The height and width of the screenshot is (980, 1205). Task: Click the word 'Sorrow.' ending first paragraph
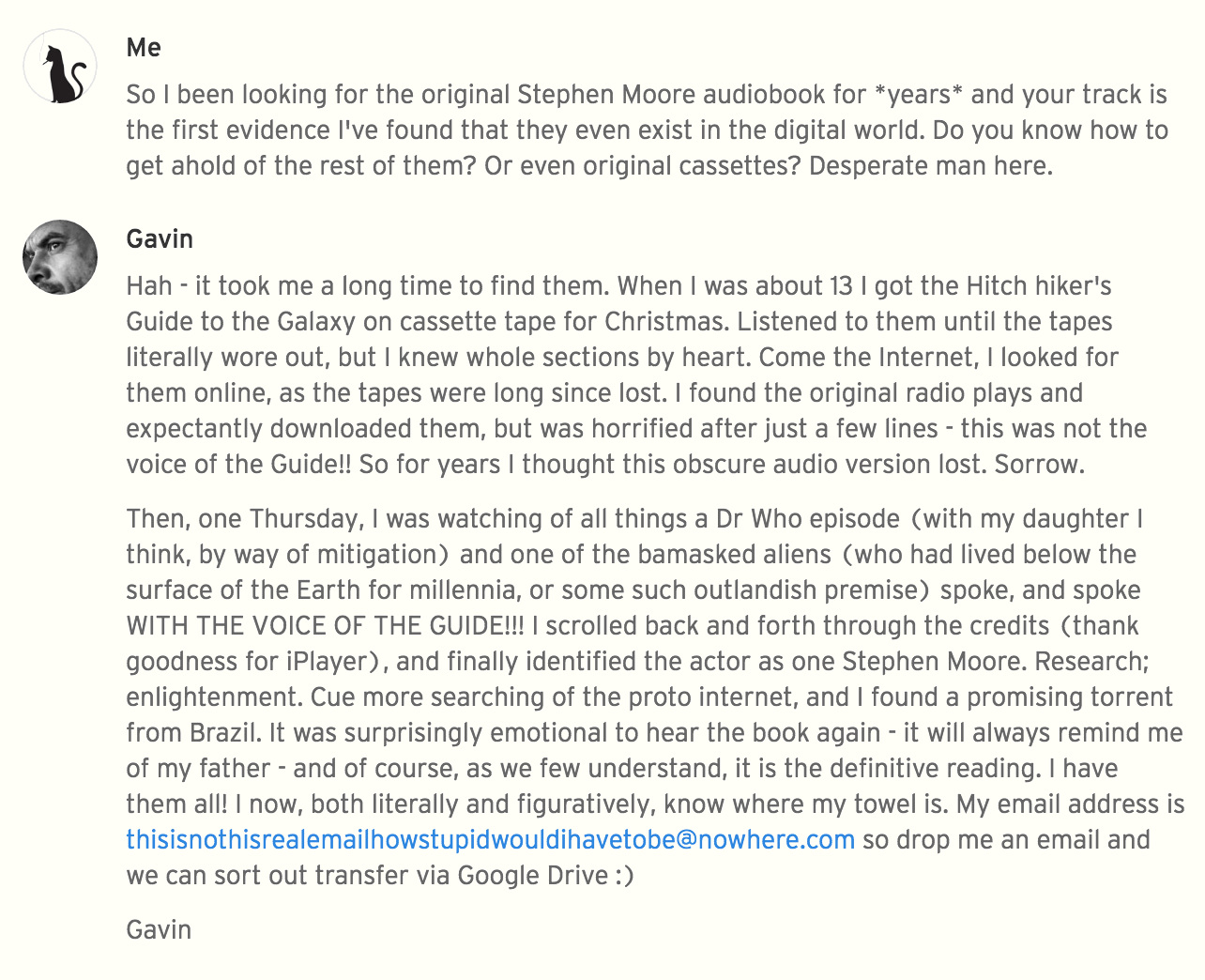point(1039,465)
